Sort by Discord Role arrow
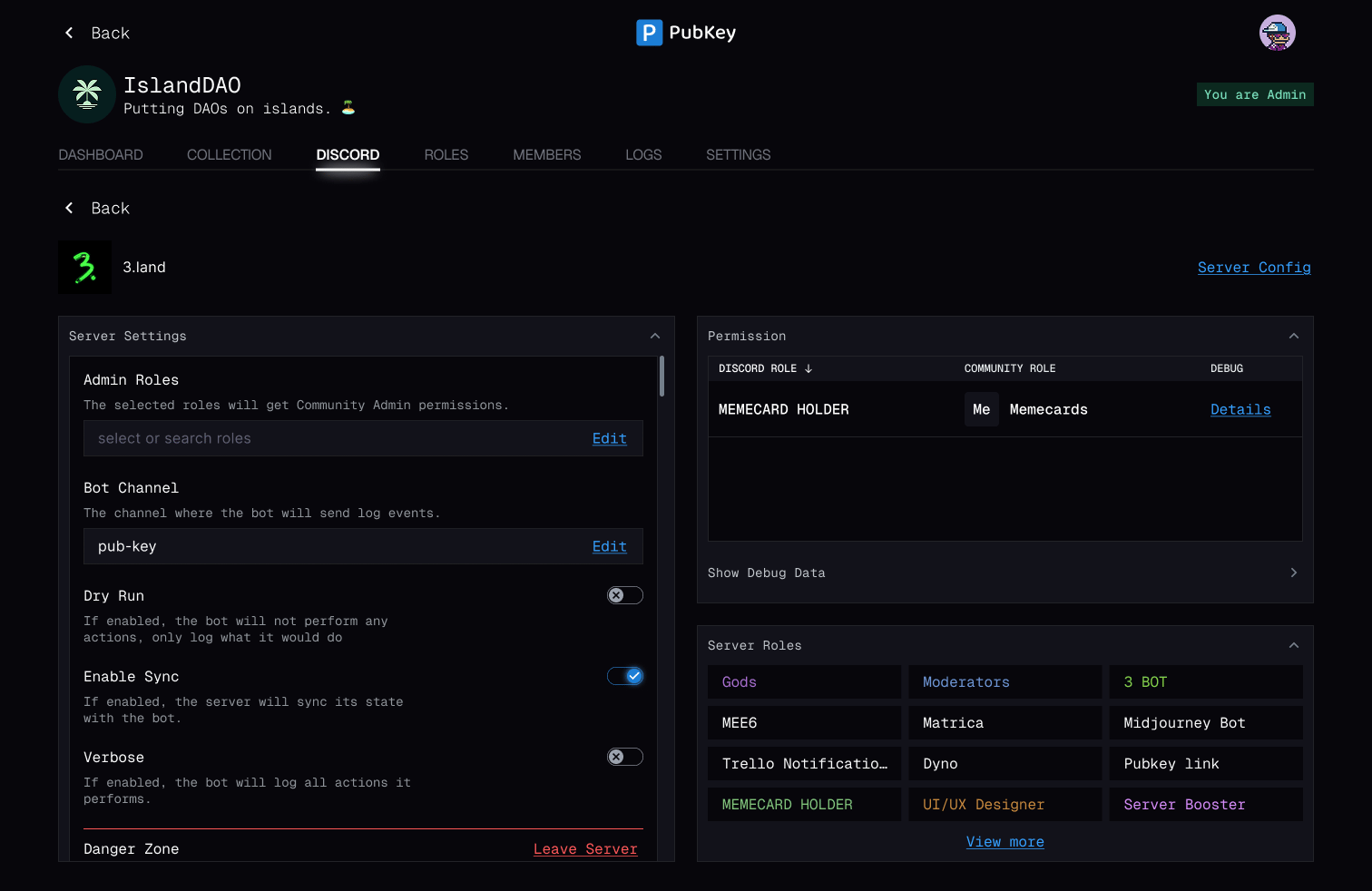The height and width of the screenshot is (891, 1372). tap(808, 368)
